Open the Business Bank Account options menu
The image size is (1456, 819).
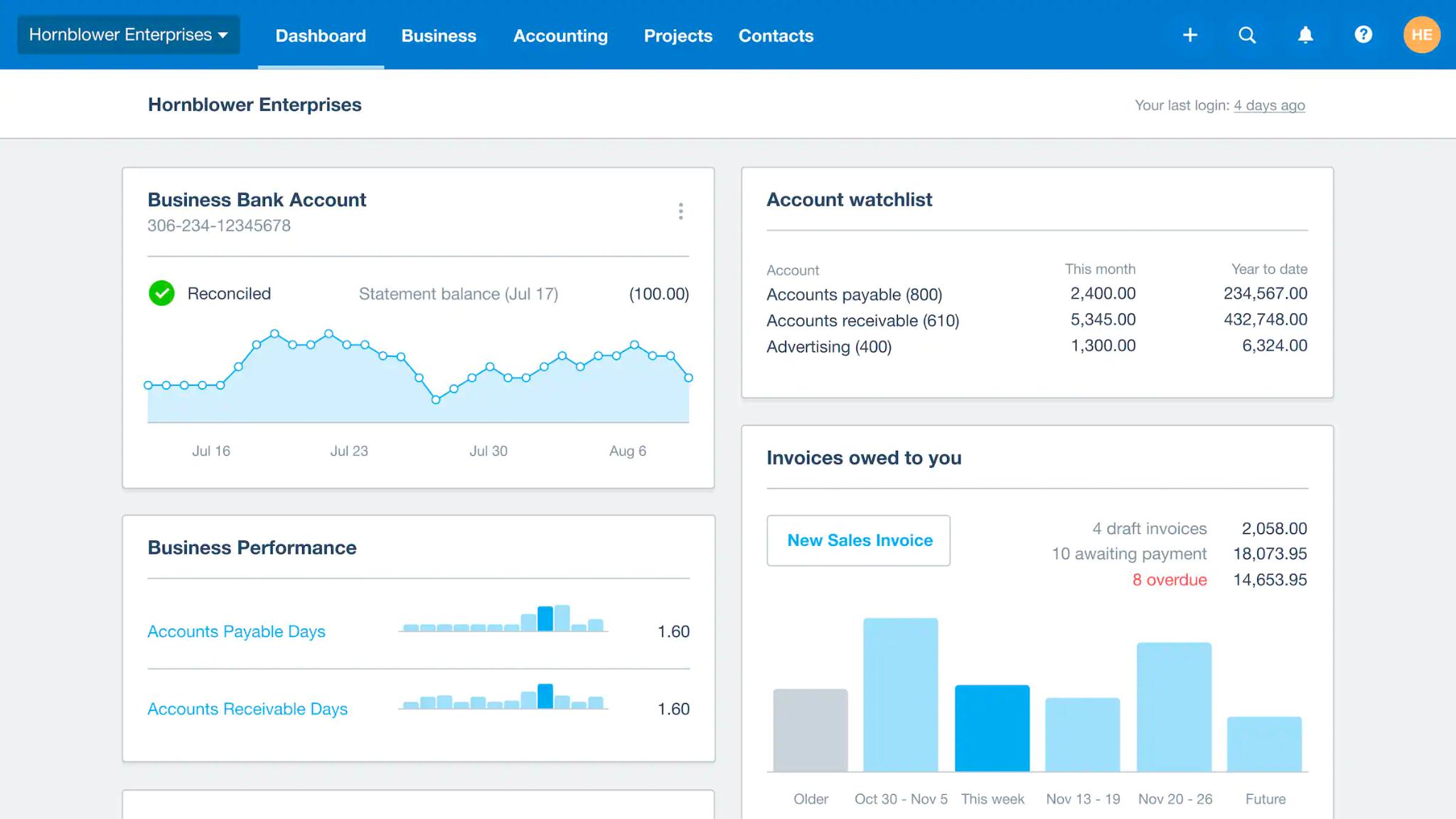(680, 210)
